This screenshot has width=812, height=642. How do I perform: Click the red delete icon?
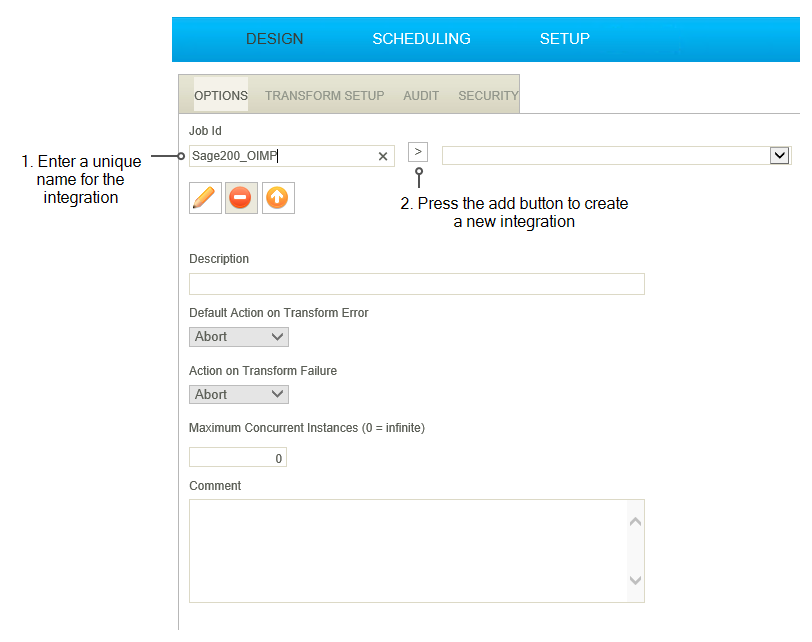pos(241,198)
